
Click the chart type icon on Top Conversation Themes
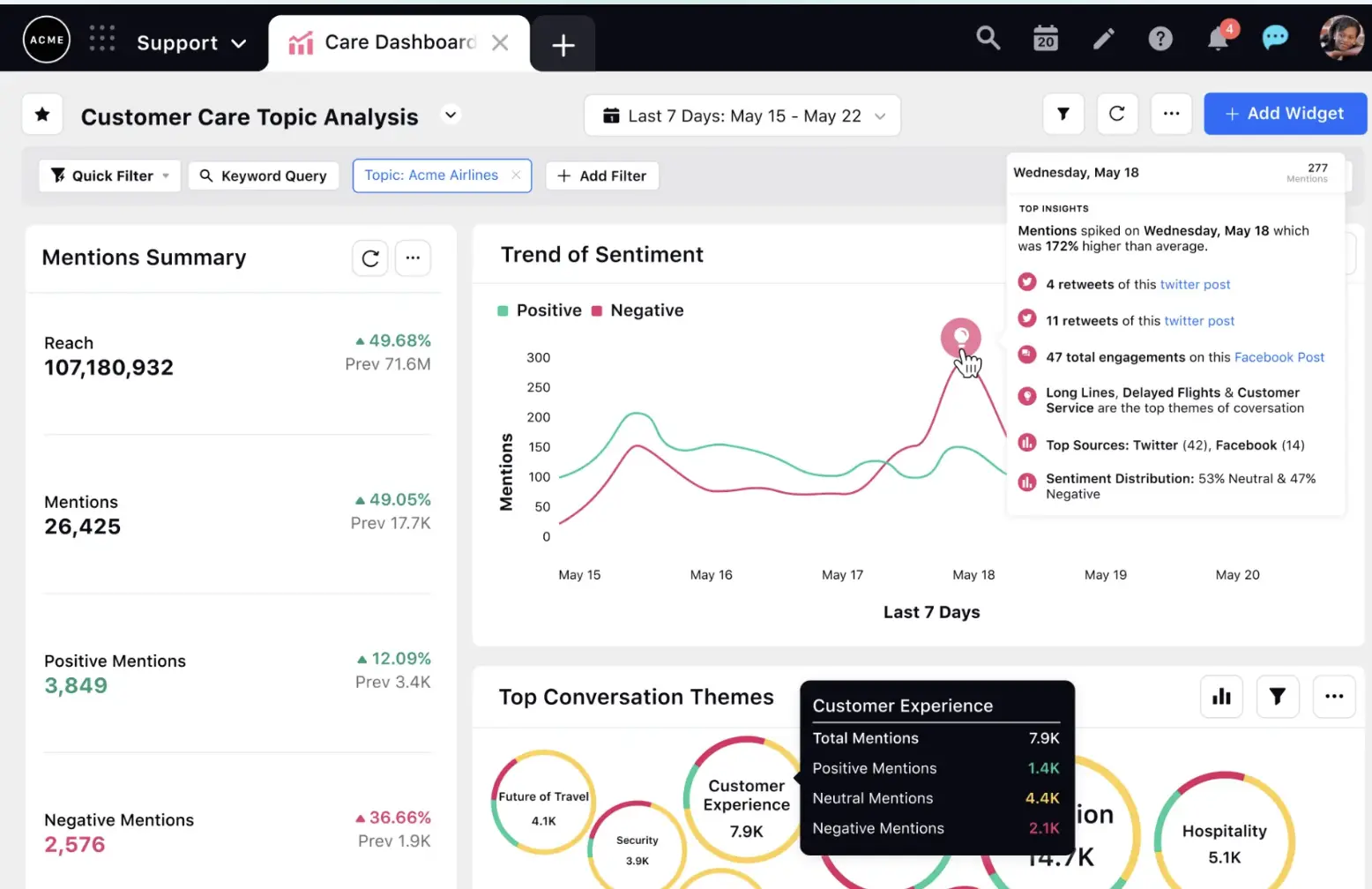coord(1221,696)
